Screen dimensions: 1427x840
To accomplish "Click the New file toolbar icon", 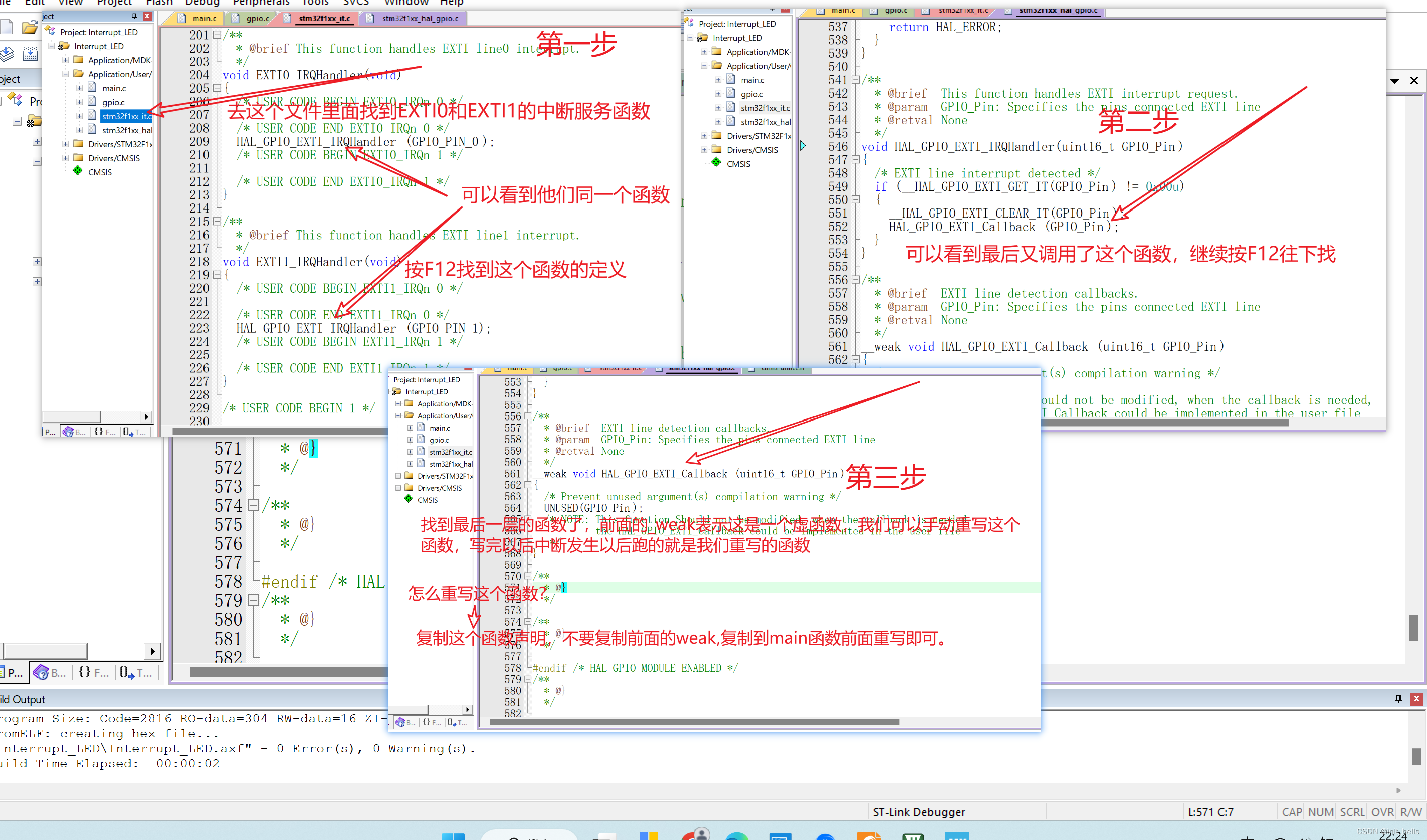I will pos(6,27).
